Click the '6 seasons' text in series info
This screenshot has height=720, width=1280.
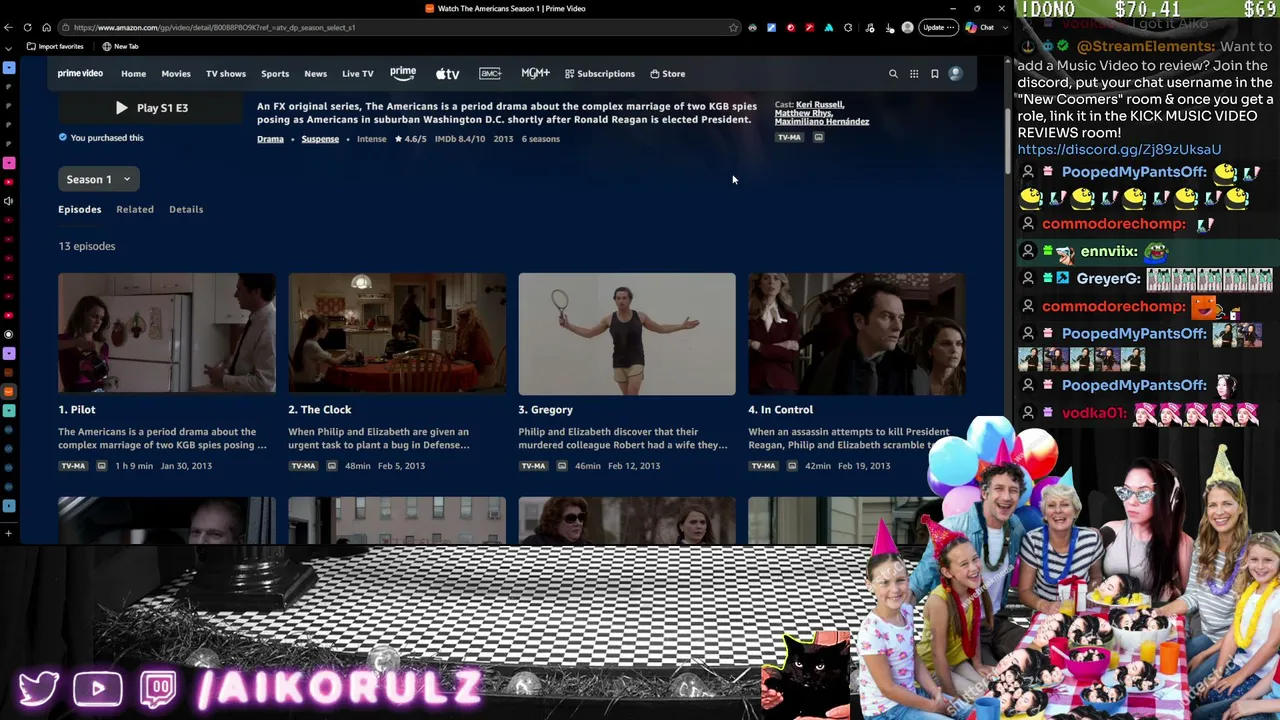tap(541, 139)
